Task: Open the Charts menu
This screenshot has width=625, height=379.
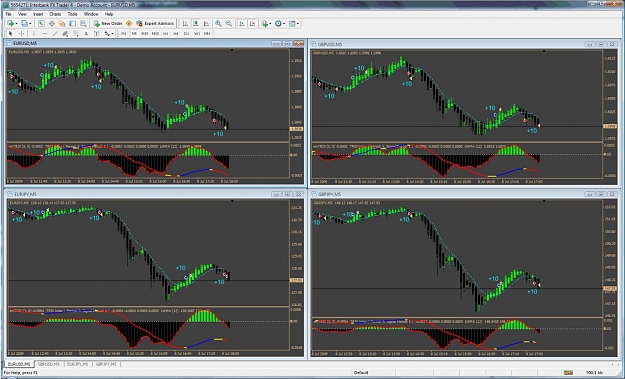Action: pyautogui.click(x=55, y=14)
